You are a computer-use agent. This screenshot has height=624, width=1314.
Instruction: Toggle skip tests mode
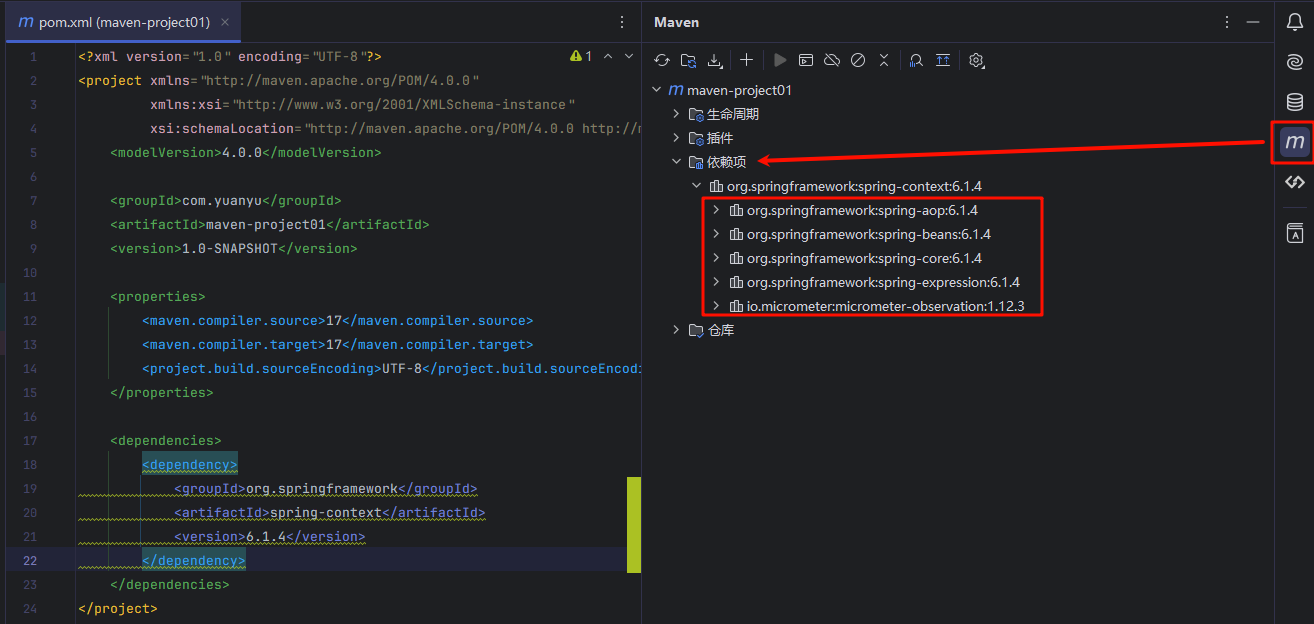[x=857, y=61]
